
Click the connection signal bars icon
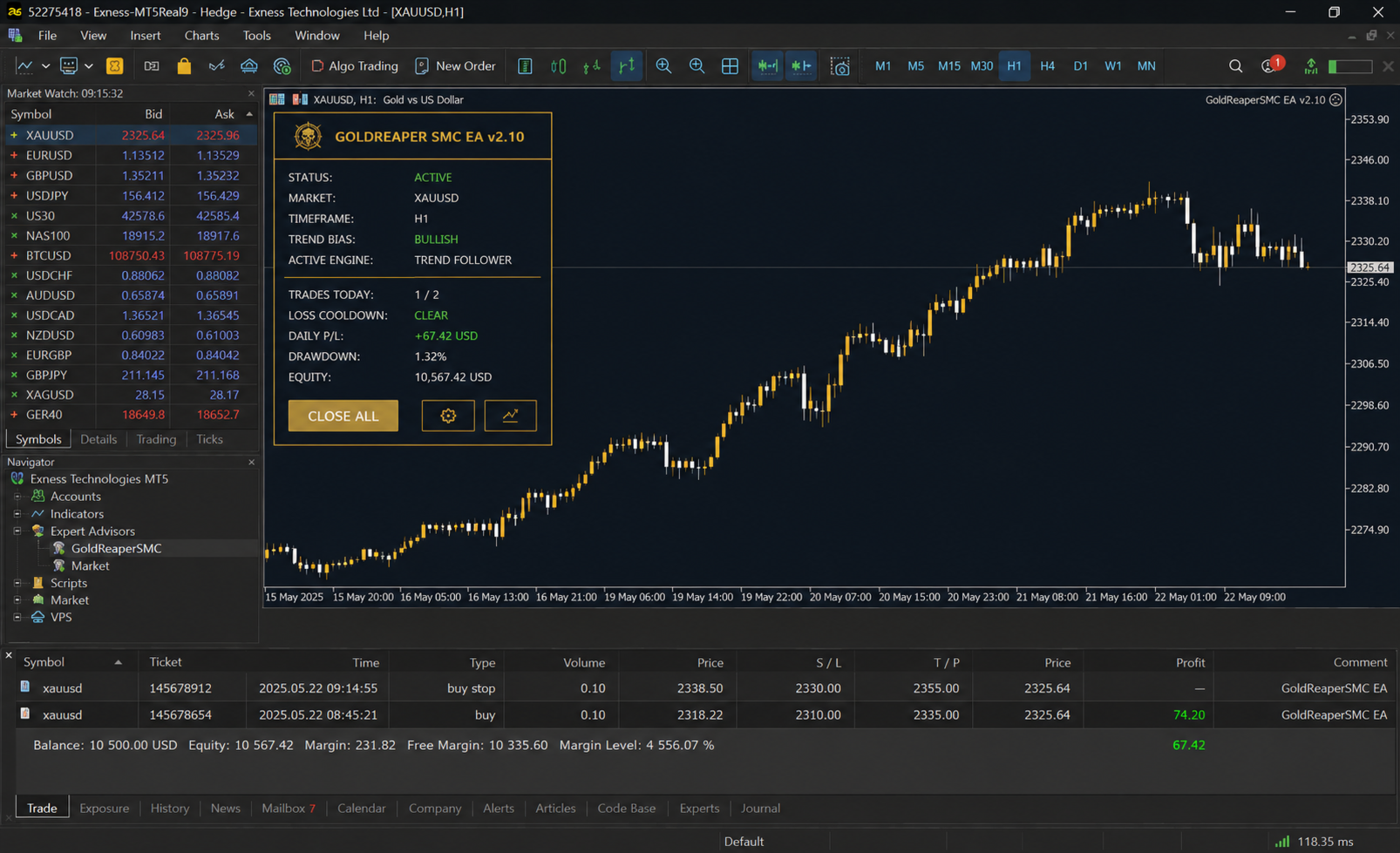tap(1281, 842)
